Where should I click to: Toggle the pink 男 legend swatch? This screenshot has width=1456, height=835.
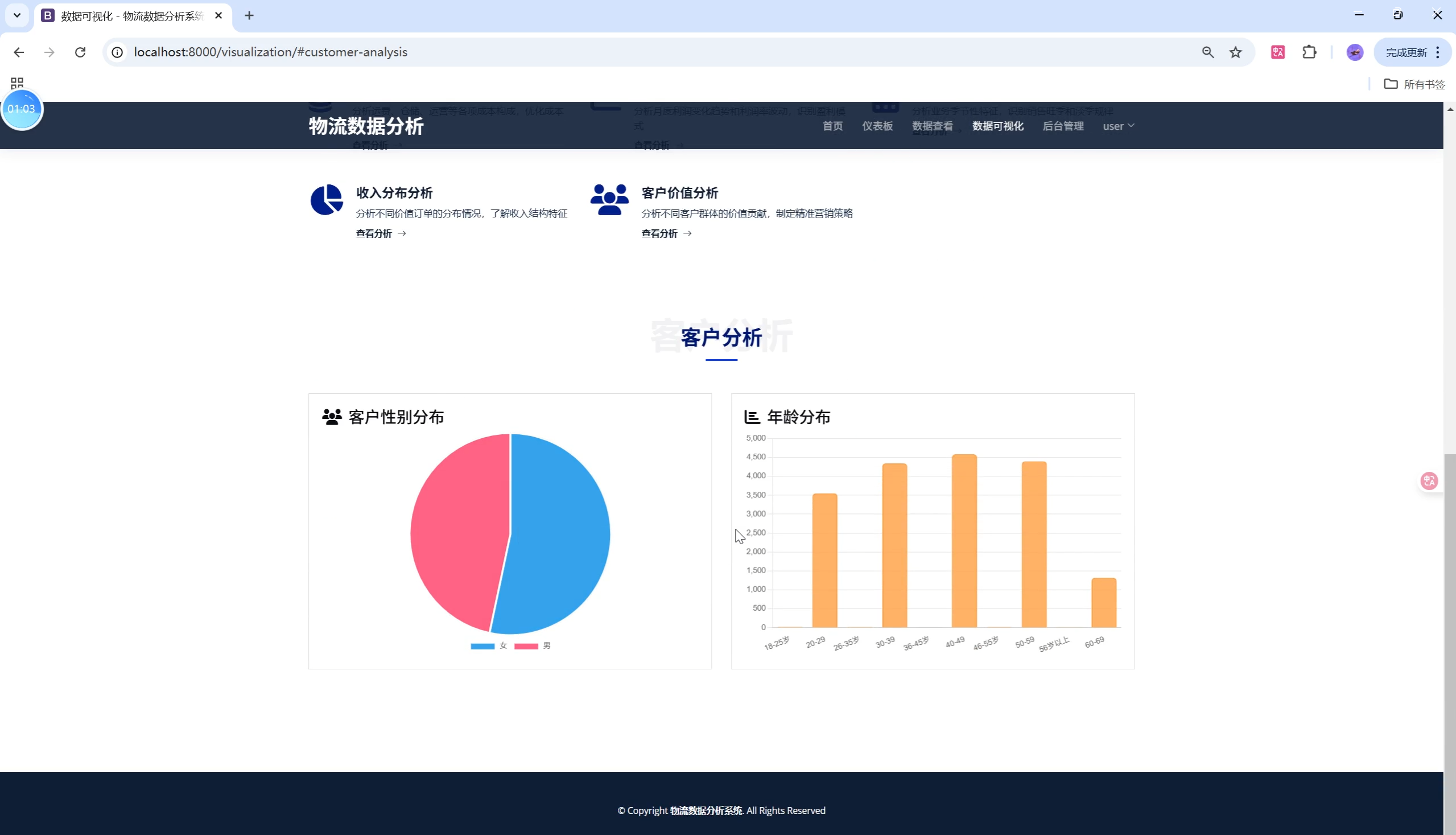(x=526, y=647)
